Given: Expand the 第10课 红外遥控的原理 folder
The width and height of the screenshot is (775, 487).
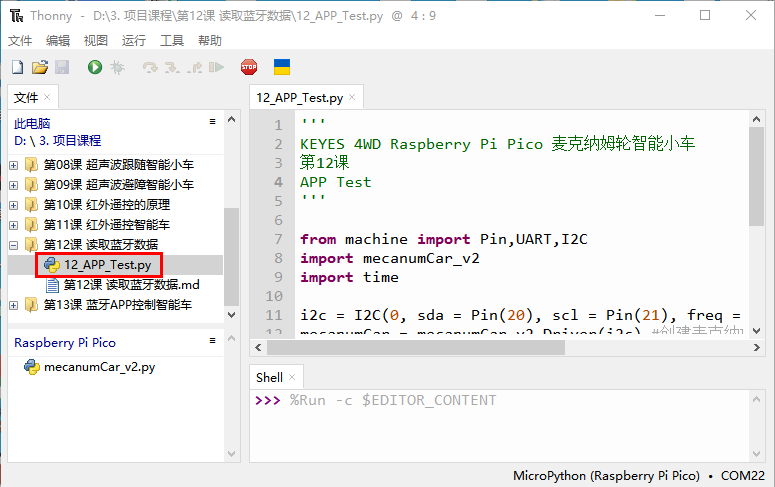Looking at the screenshot, I should (x=14, y=205).
